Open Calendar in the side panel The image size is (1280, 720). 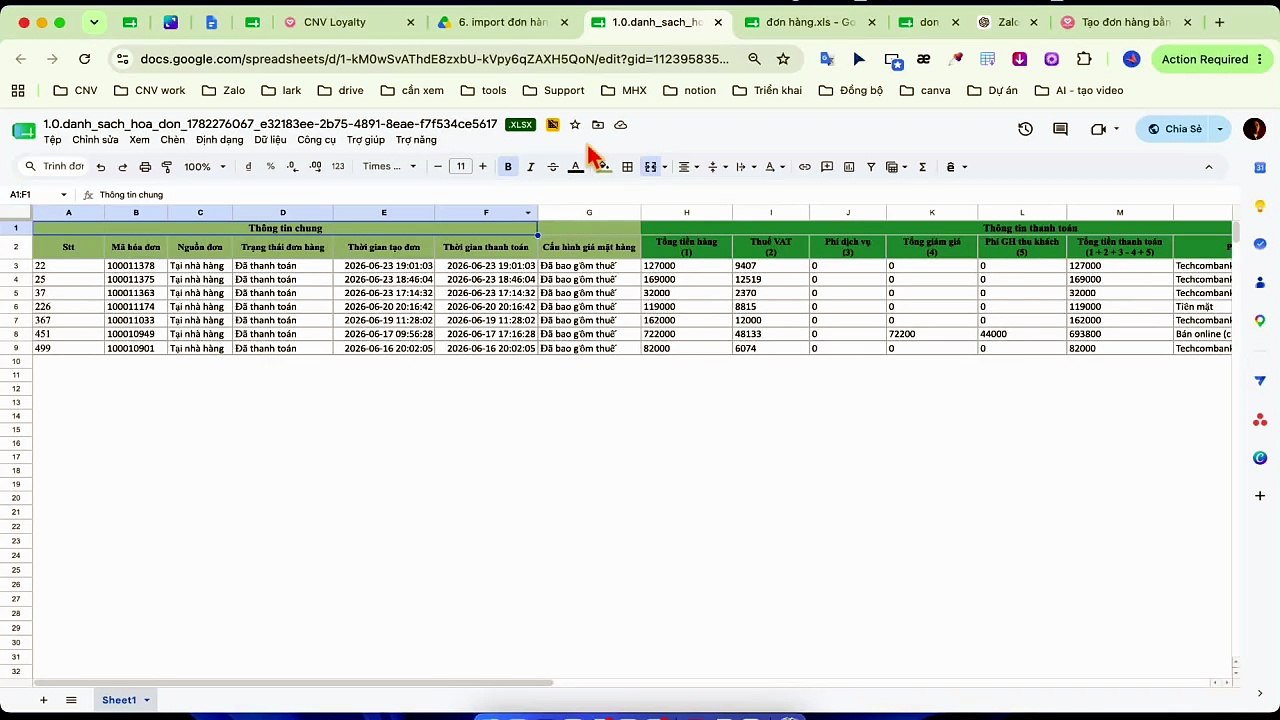(1260, 167)
